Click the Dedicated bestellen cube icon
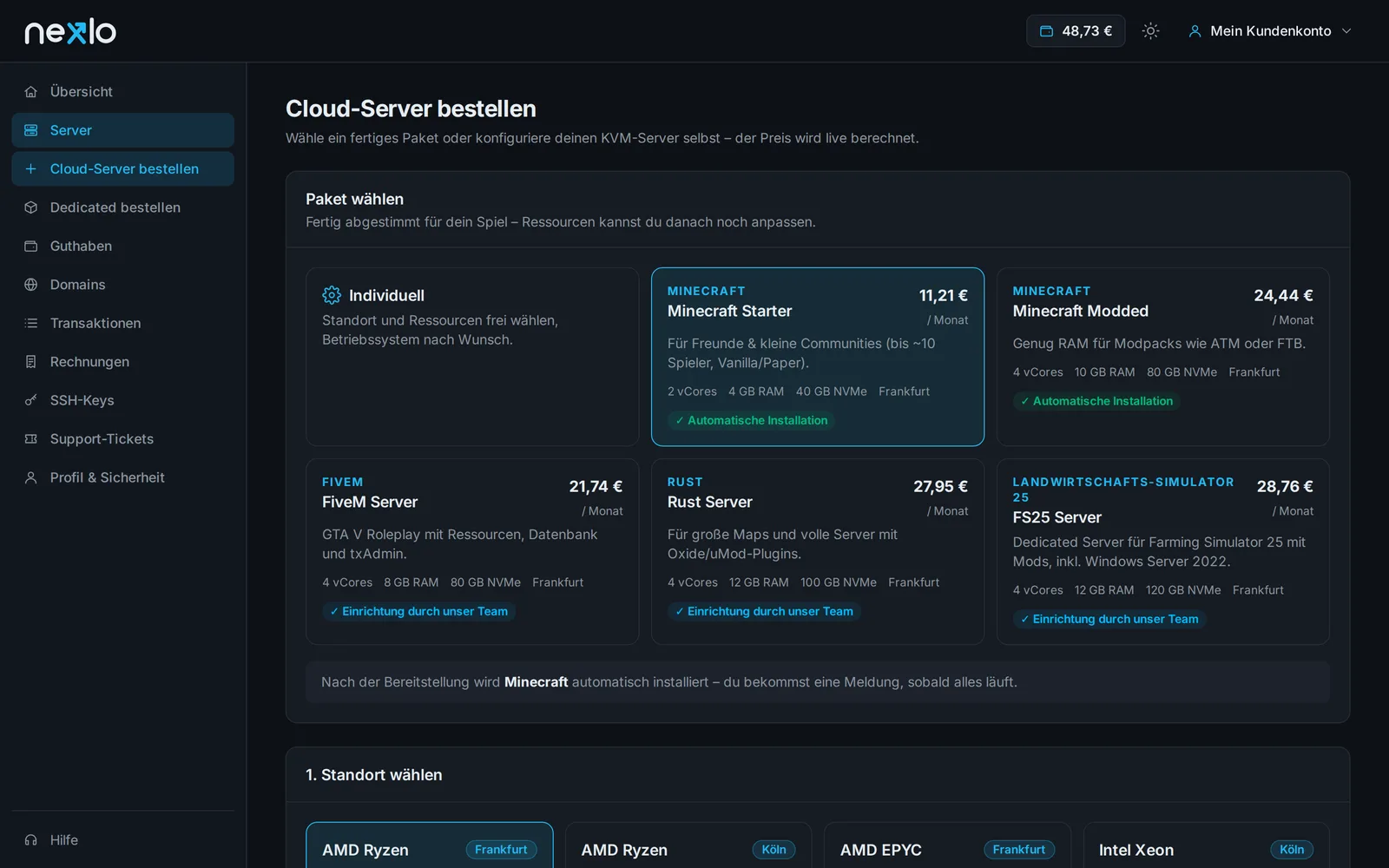This screenshot has width=1389, height=868. [31, 207]
